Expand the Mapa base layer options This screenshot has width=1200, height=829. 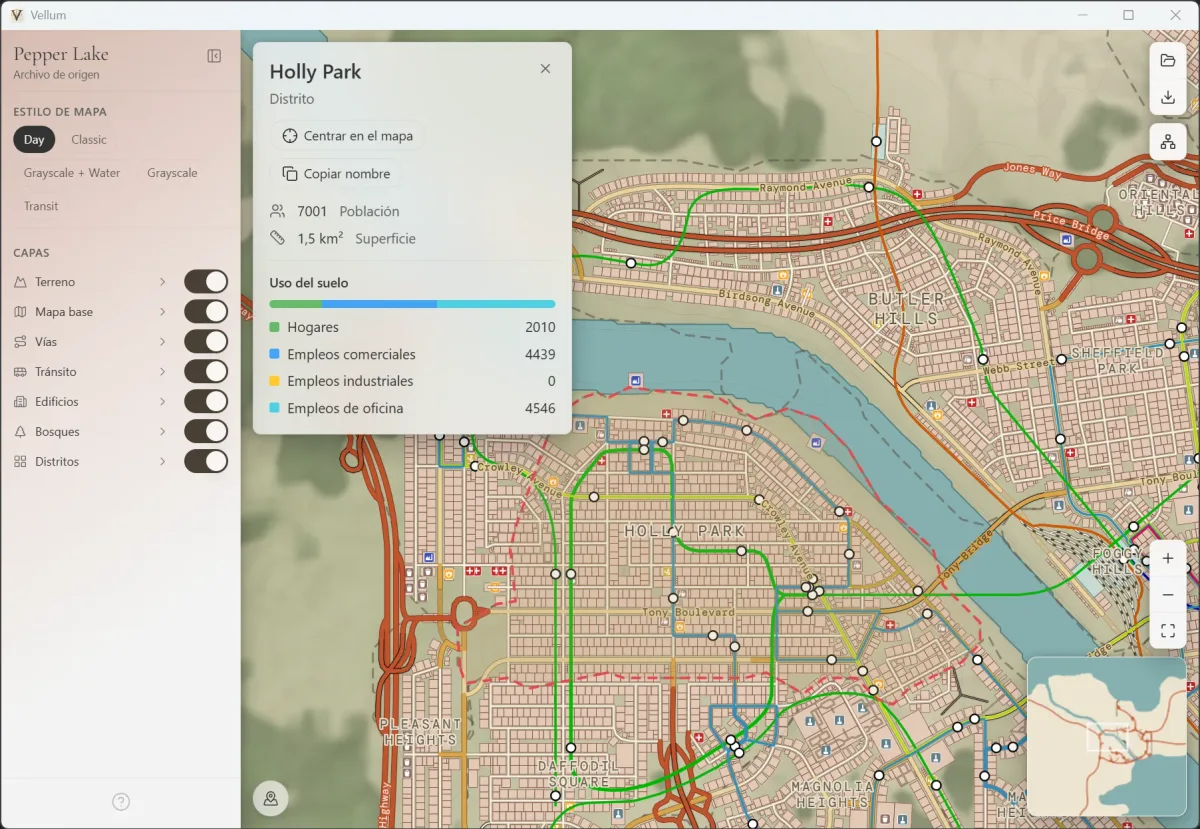162,312
